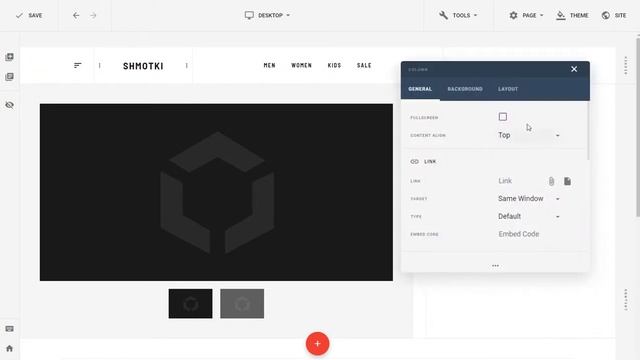Open the Page settings menu
The height and width of the screenshot is (360, 640).
click(x=526, y=16)
